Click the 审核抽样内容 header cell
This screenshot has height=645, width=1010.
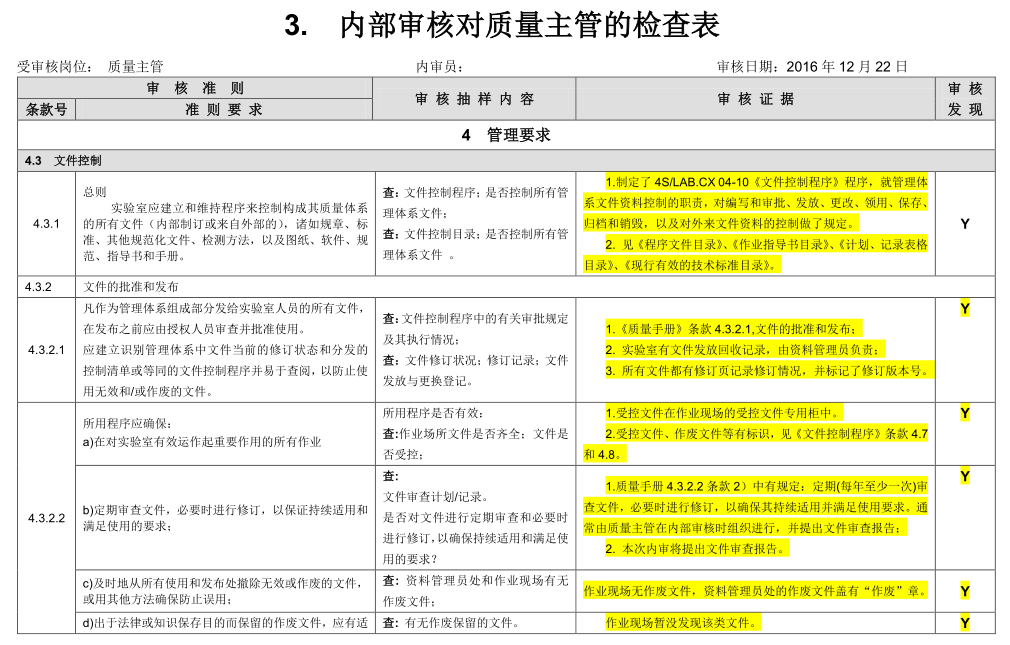click(474, 99)
